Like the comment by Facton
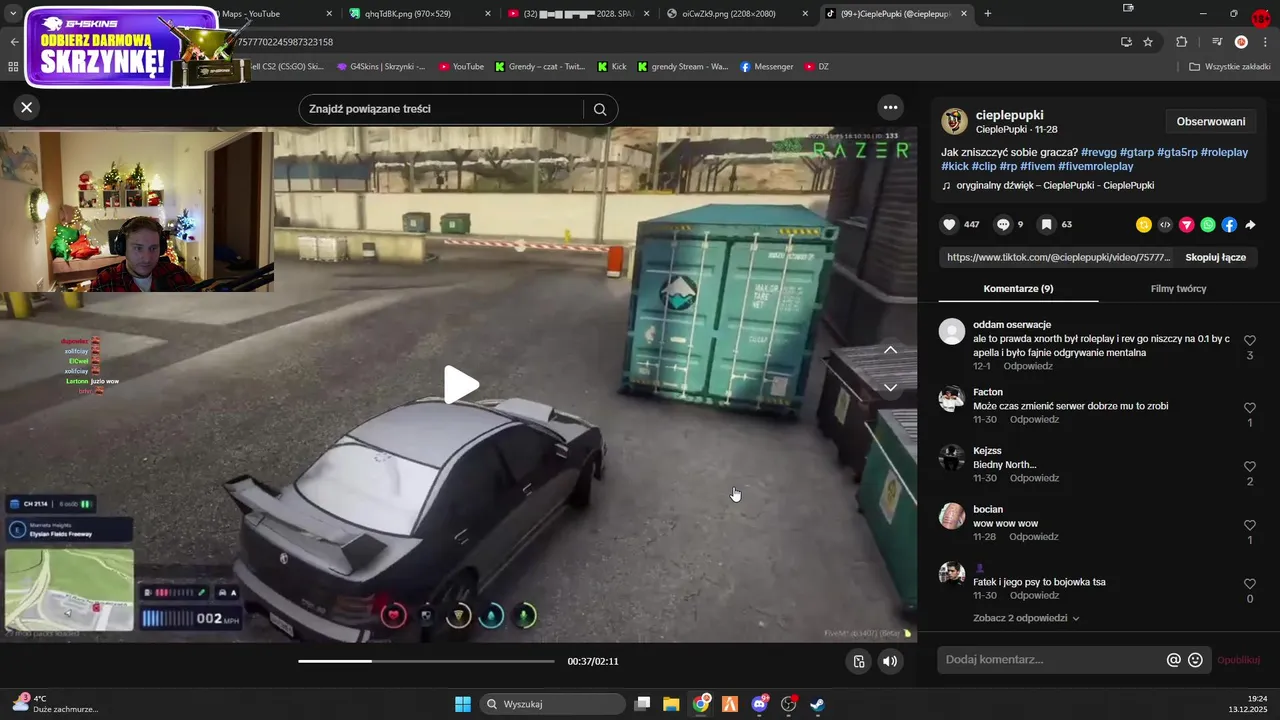The image size is (1280, 720). (1249, 408)
